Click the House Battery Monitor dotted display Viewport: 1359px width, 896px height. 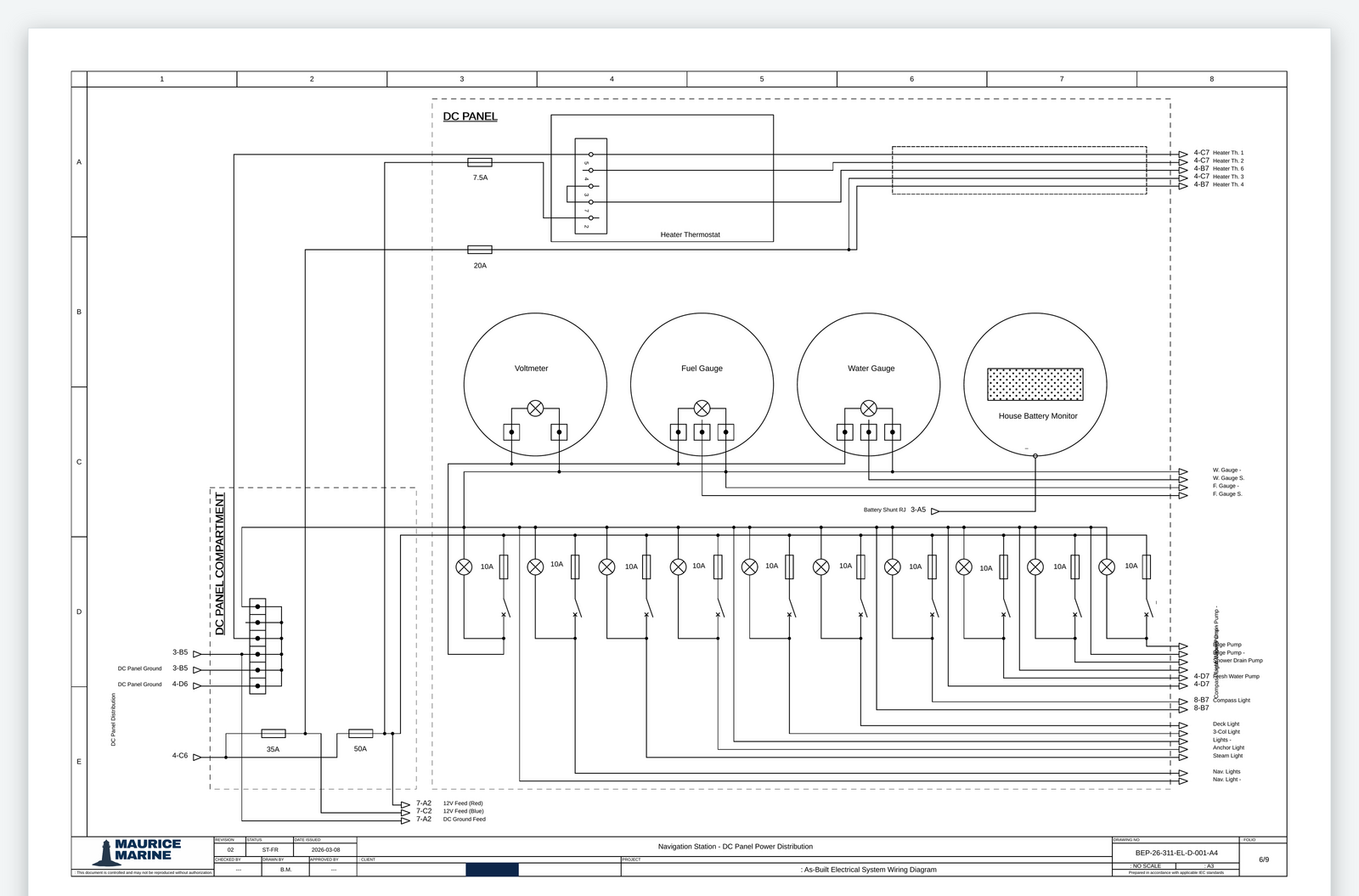click(1035, 384)
